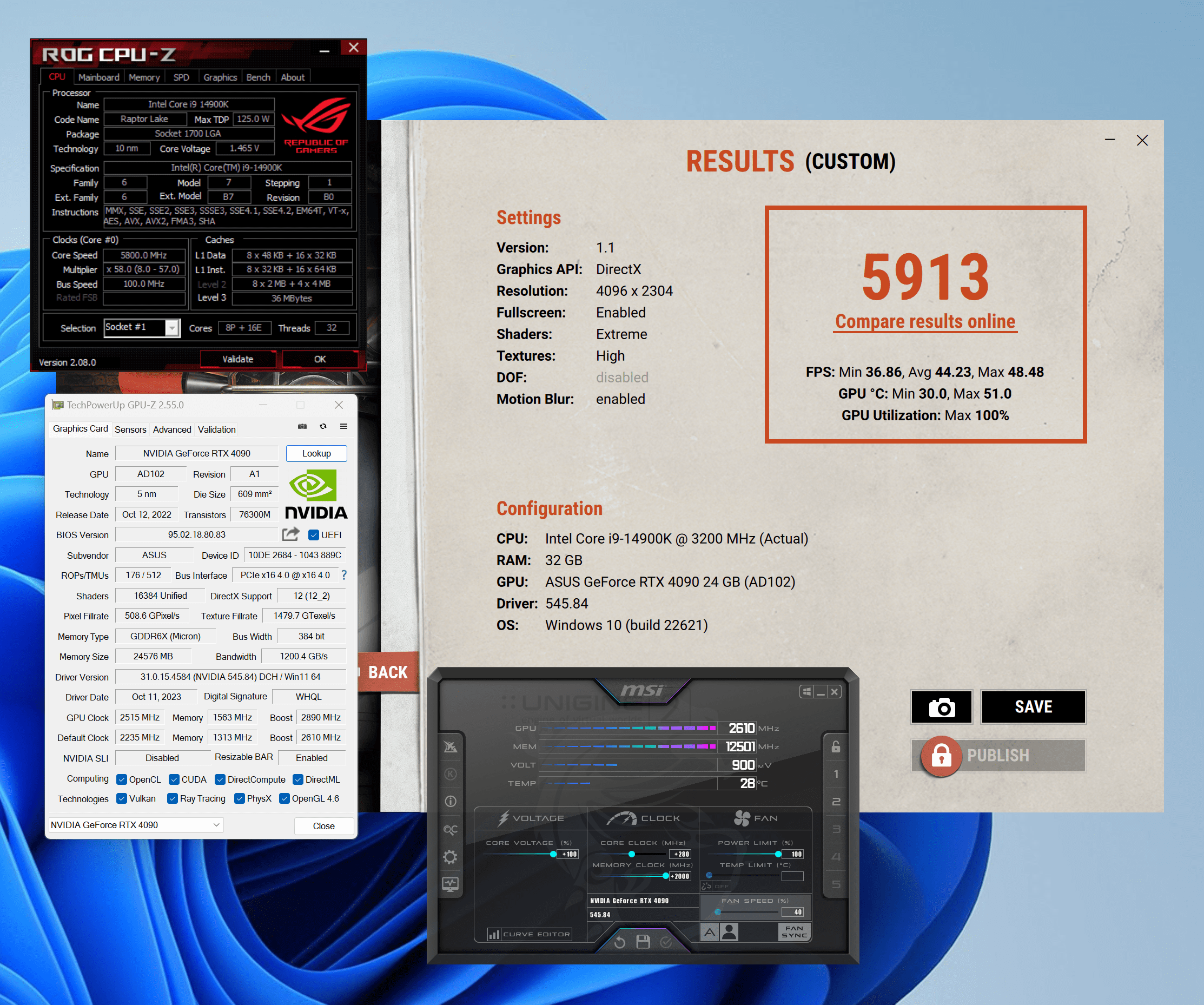The image size is (1204, 1005).
Task: Click the BACK button in benchmark
Action: pos(388,672)
